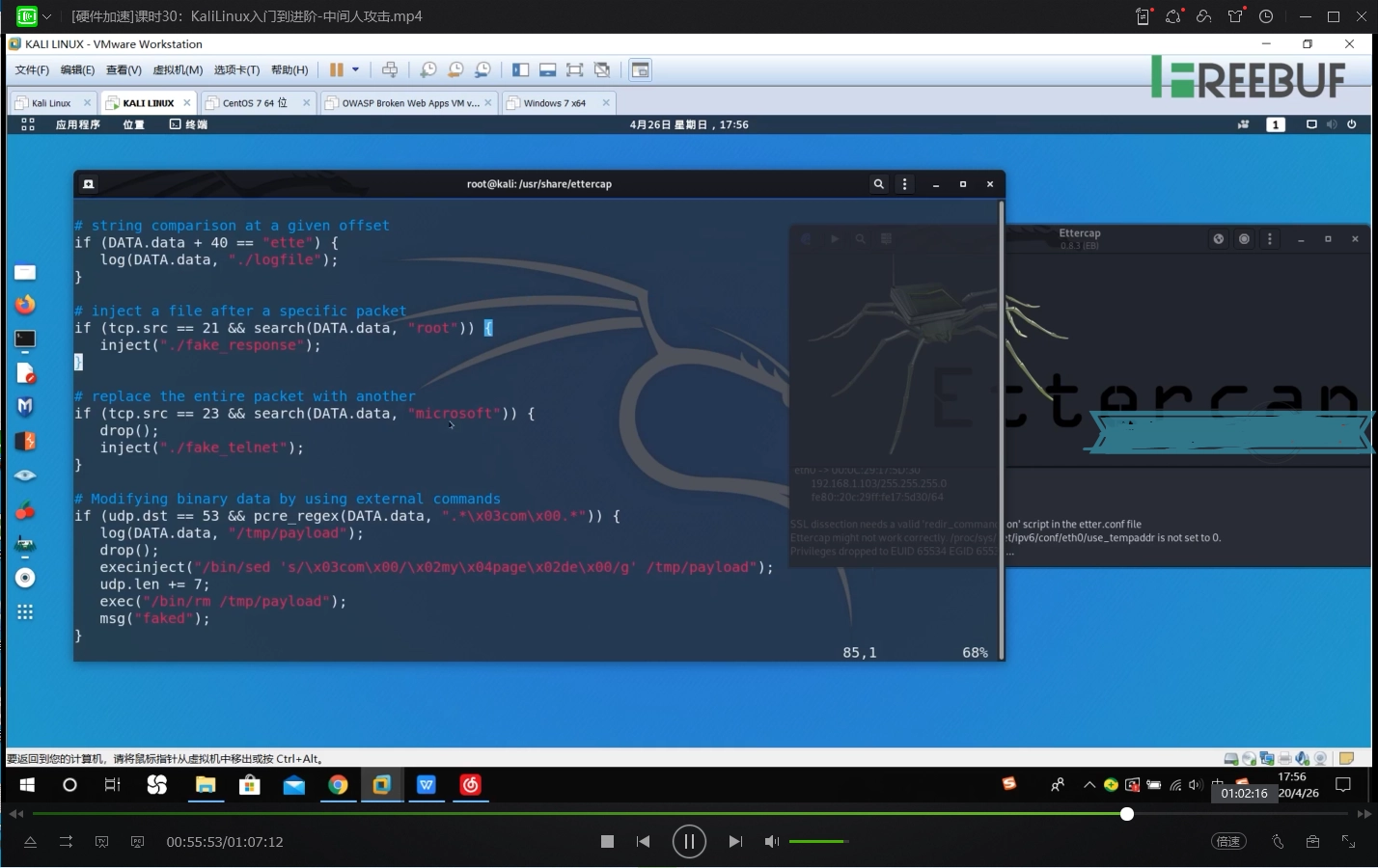Click the send Ctrl+Alt+Del toolbar icon
Image resolution: width=1378 pixels, height=868 pixels.
tap(390, 69)
